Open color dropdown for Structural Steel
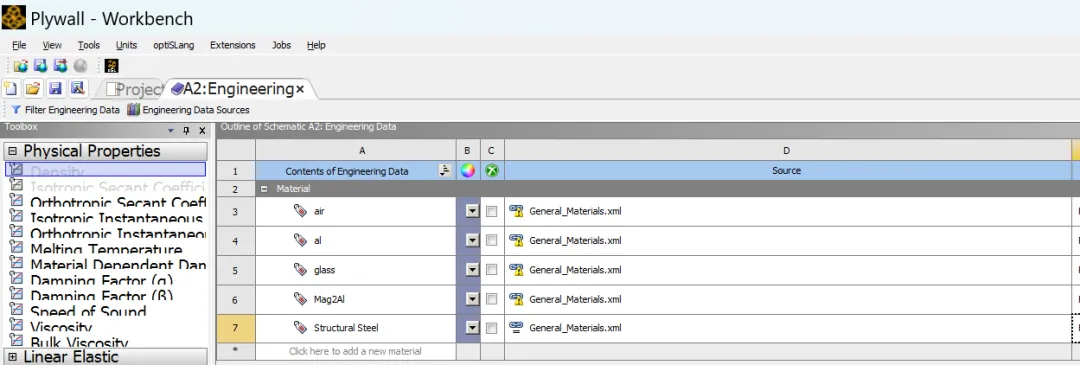Image resolution: width=1080 pixels, height=365 pixels. click(472, 328)
